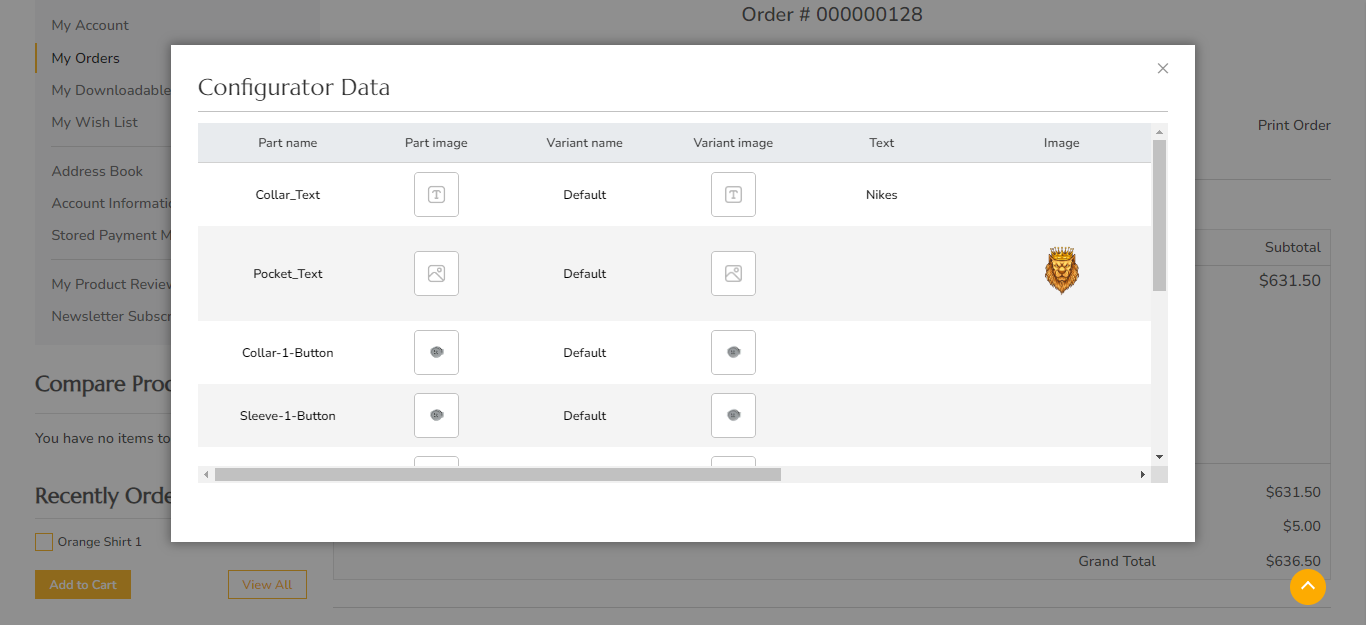Click the Pocket_Text variant image placeholder icon
The width and height of the screenshot is (1366, 625).
pyautogui.click(x=733, y=273)
